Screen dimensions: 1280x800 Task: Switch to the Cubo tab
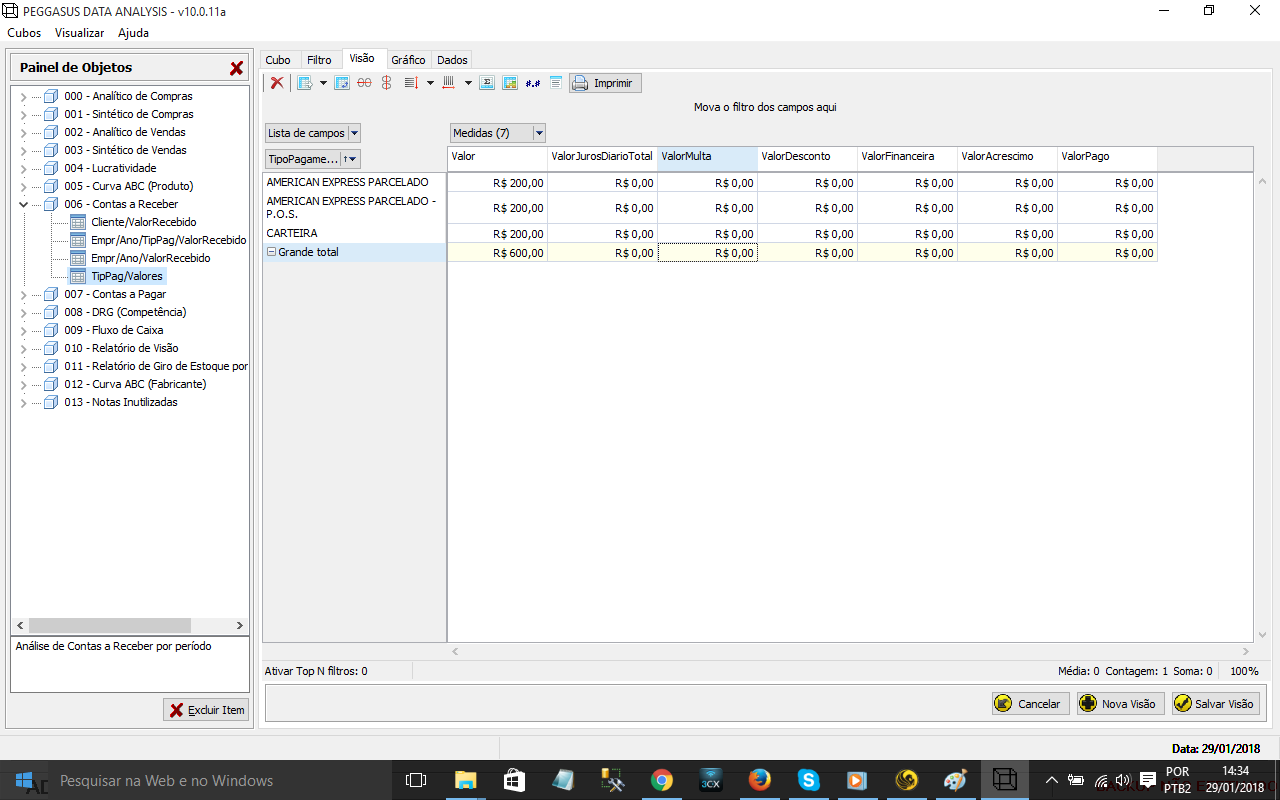pos(278,60)
